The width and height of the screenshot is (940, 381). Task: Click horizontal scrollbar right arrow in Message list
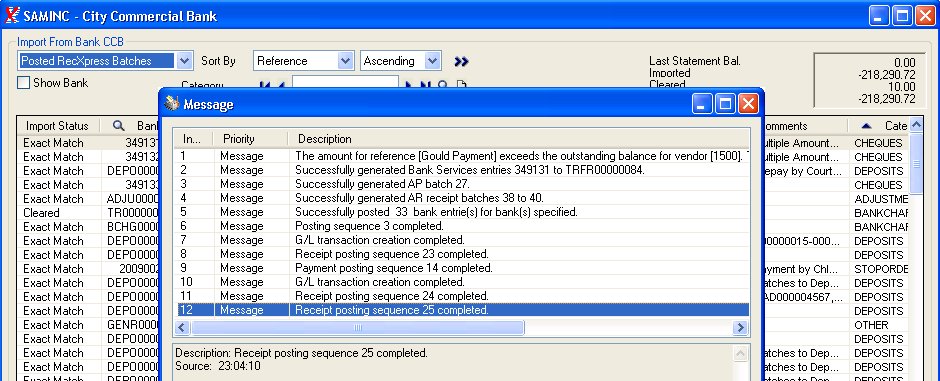pos(741,328)
